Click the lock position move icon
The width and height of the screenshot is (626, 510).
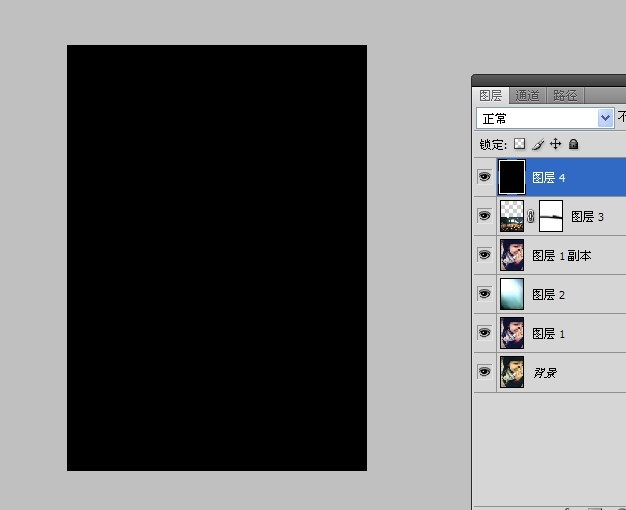pyautogui.click(x=555, y=144)
